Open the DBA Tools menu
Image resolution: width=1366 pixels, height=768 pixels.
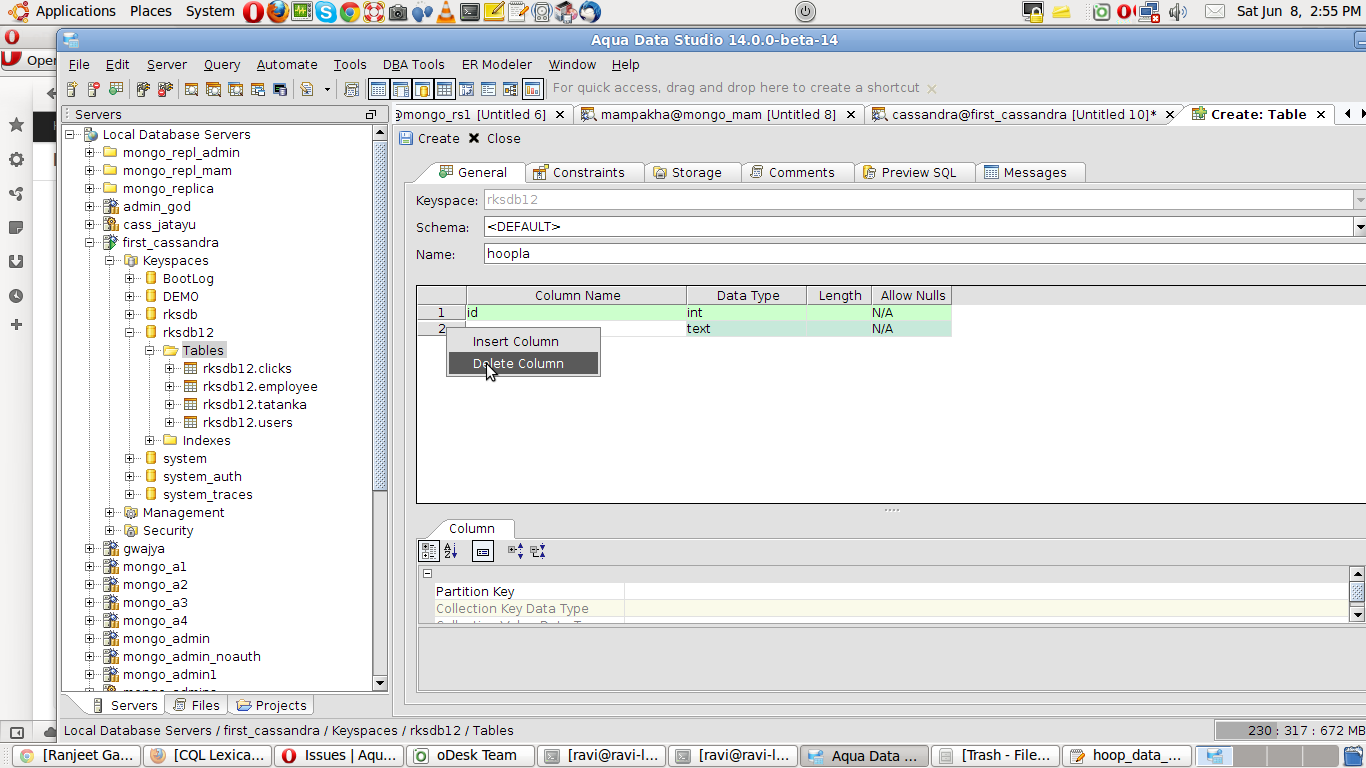tap(414, 64)
